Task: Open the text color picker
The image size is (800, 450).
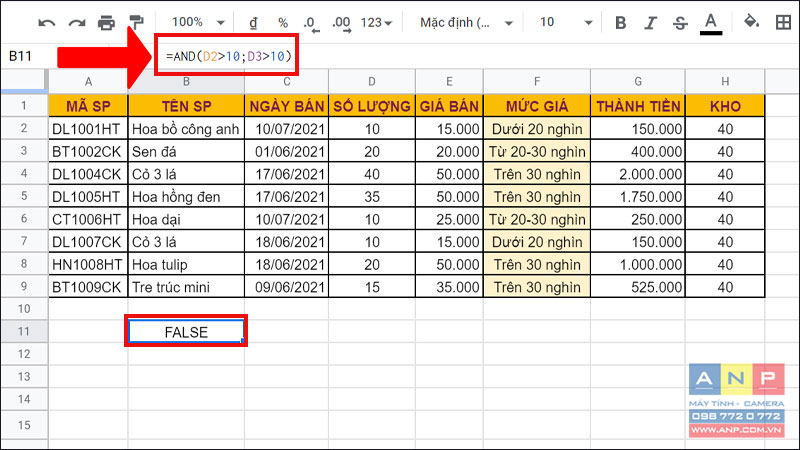Action: 711,23
